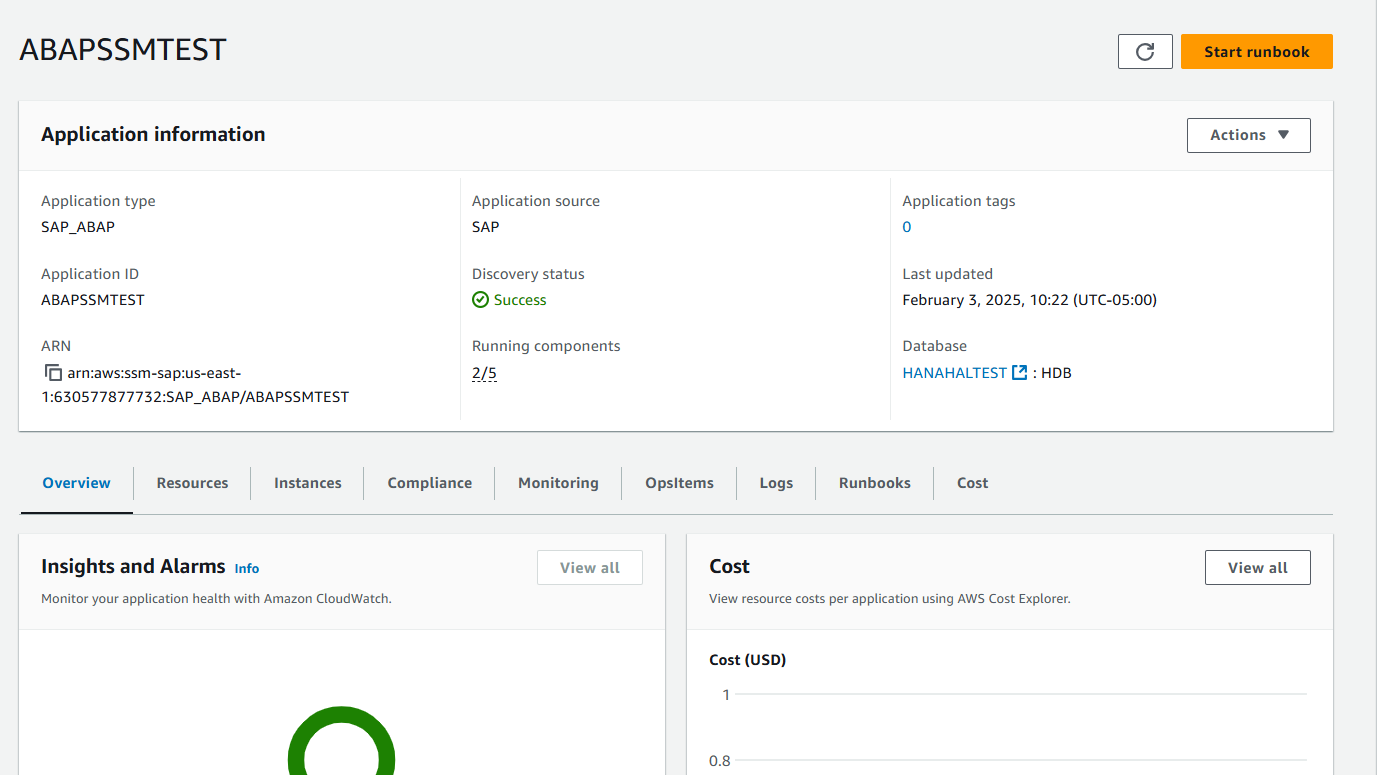The height and width of the screenshot is (775, 1380).
Task: Click View all in Insights and Alarms
Action: pos(590,568)
